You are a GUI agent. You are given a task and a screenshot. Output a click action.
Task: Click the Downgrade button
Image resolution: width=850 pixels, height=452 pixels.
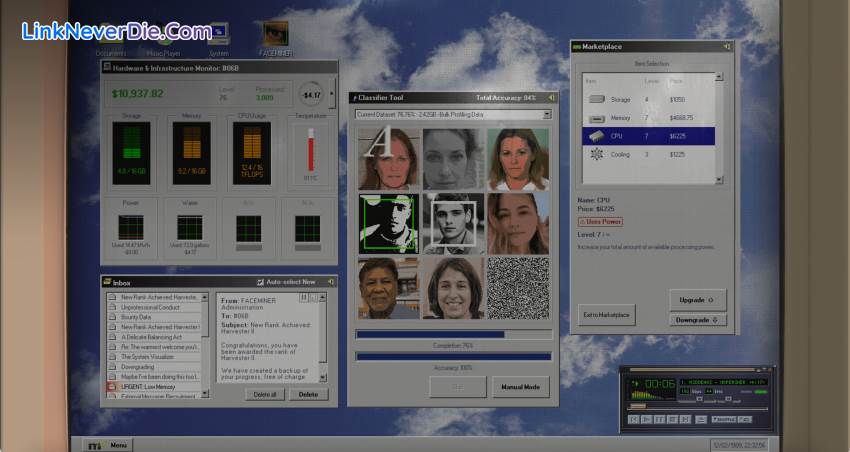click(697, 320)
